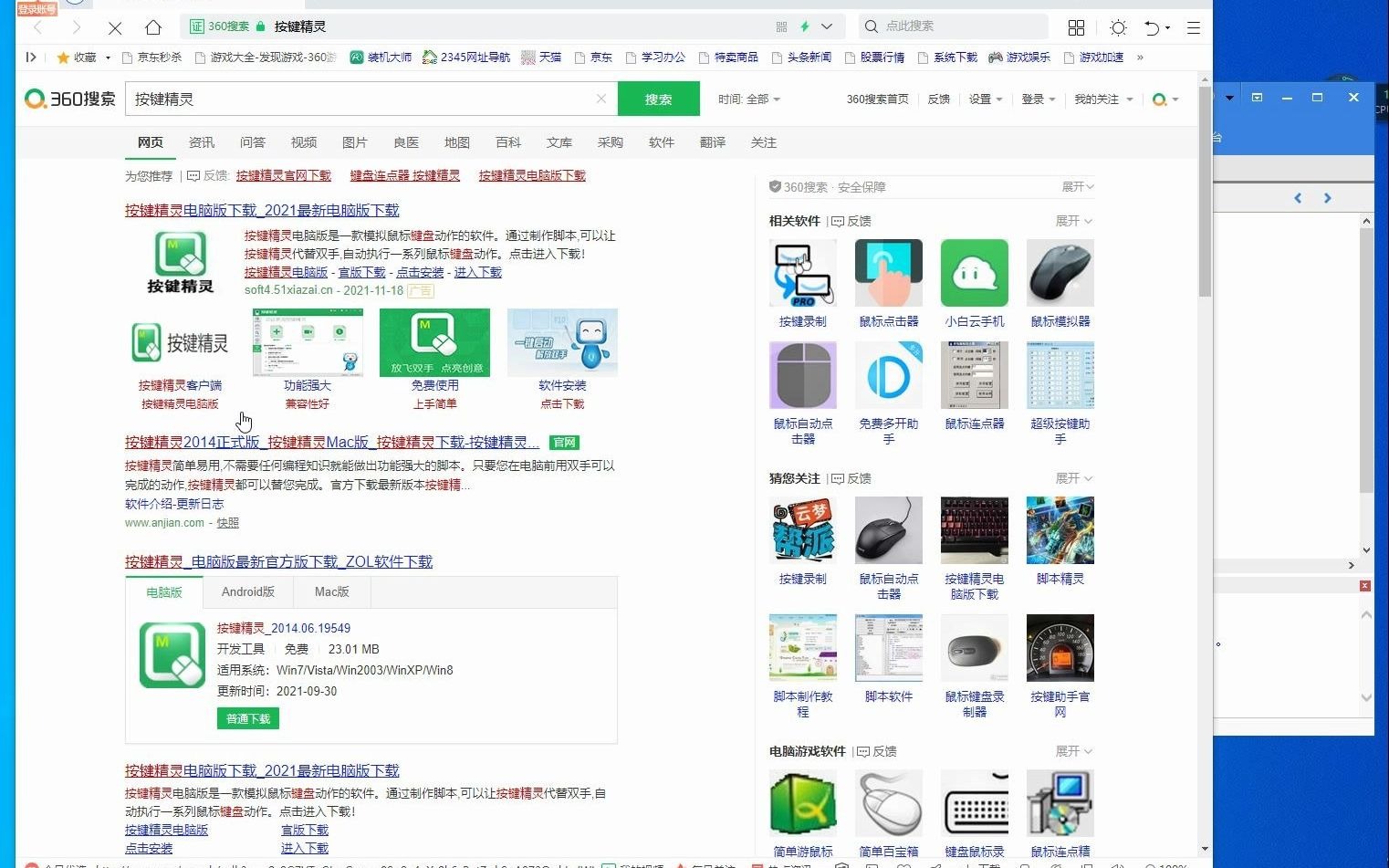Viewport: 1389px width, 868px height.
Task: Open 360搜索首页 link
Action: (x=877, y=99)
